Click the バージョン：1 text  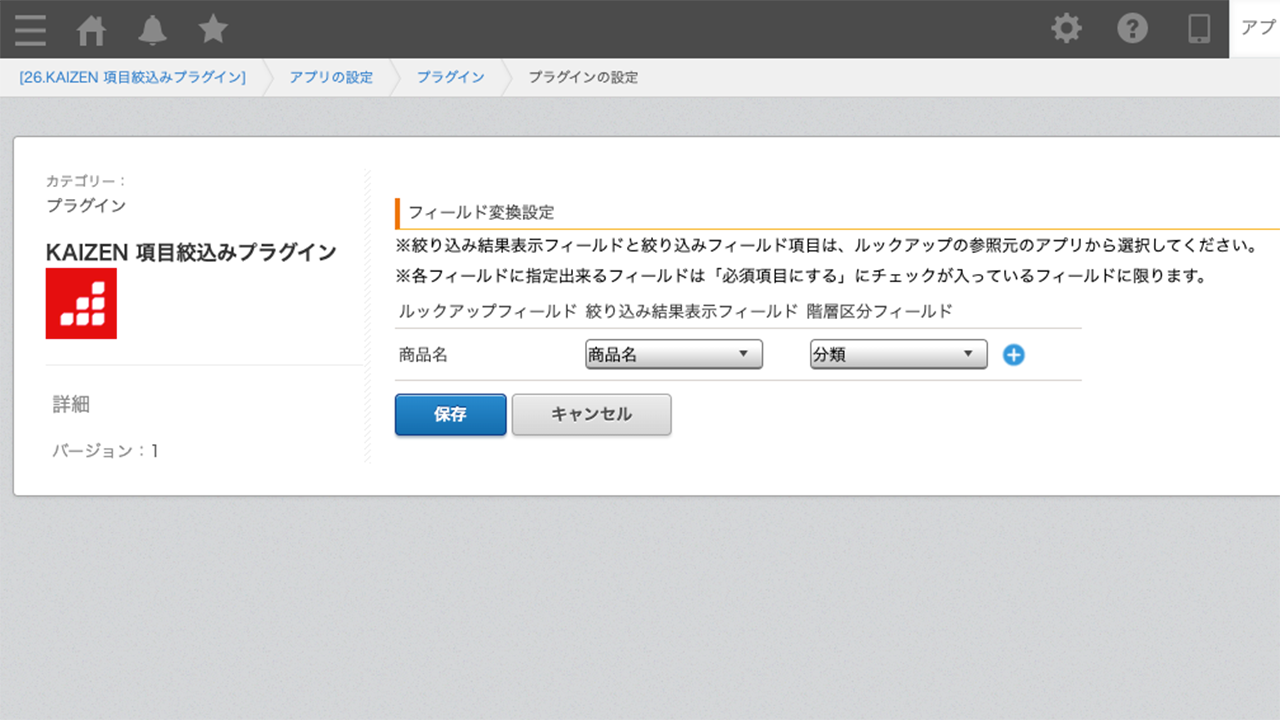point(105,451)
